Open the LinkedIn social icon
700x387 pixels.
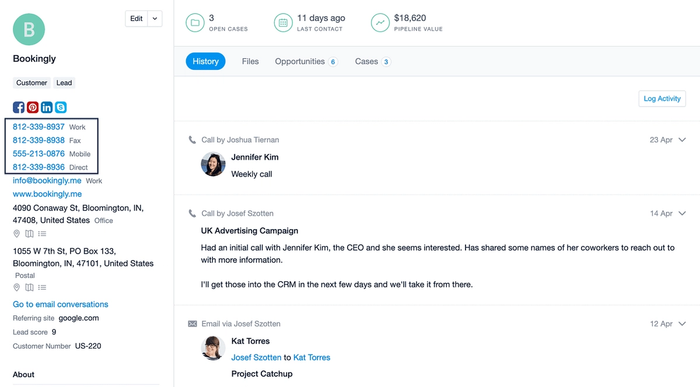(x=46, y=107)
